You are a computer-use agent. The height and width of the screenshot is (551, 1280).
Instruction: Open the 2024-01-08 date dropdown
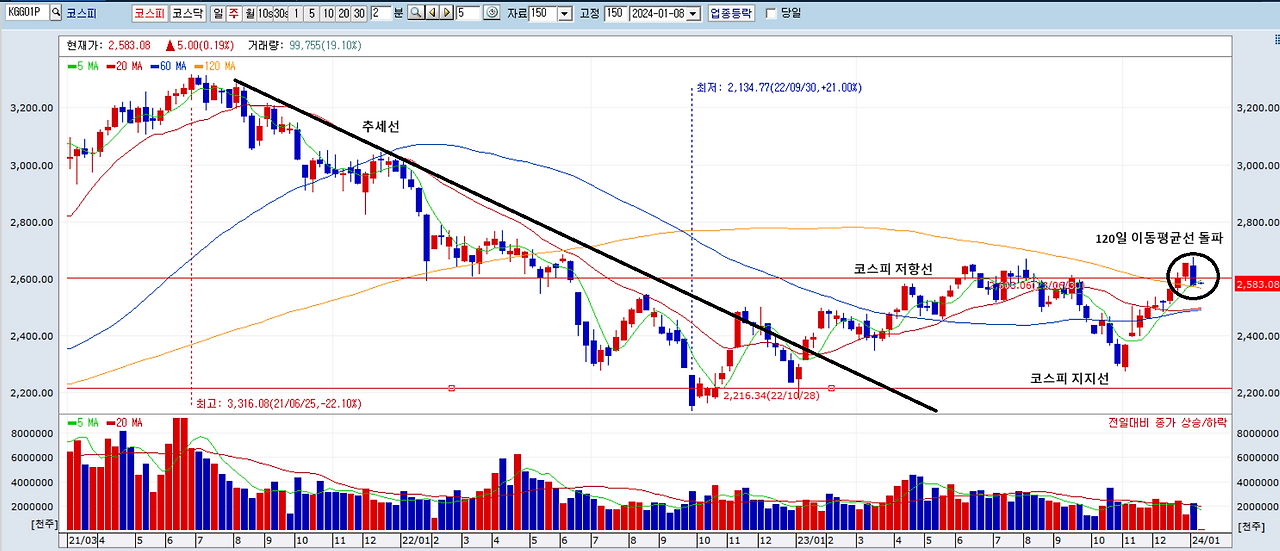(x=694, y=13)
